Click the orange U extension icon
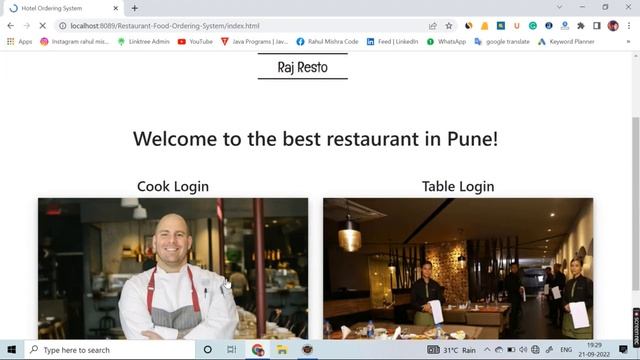The image size is (640, 360). click(x=517, y=26)
